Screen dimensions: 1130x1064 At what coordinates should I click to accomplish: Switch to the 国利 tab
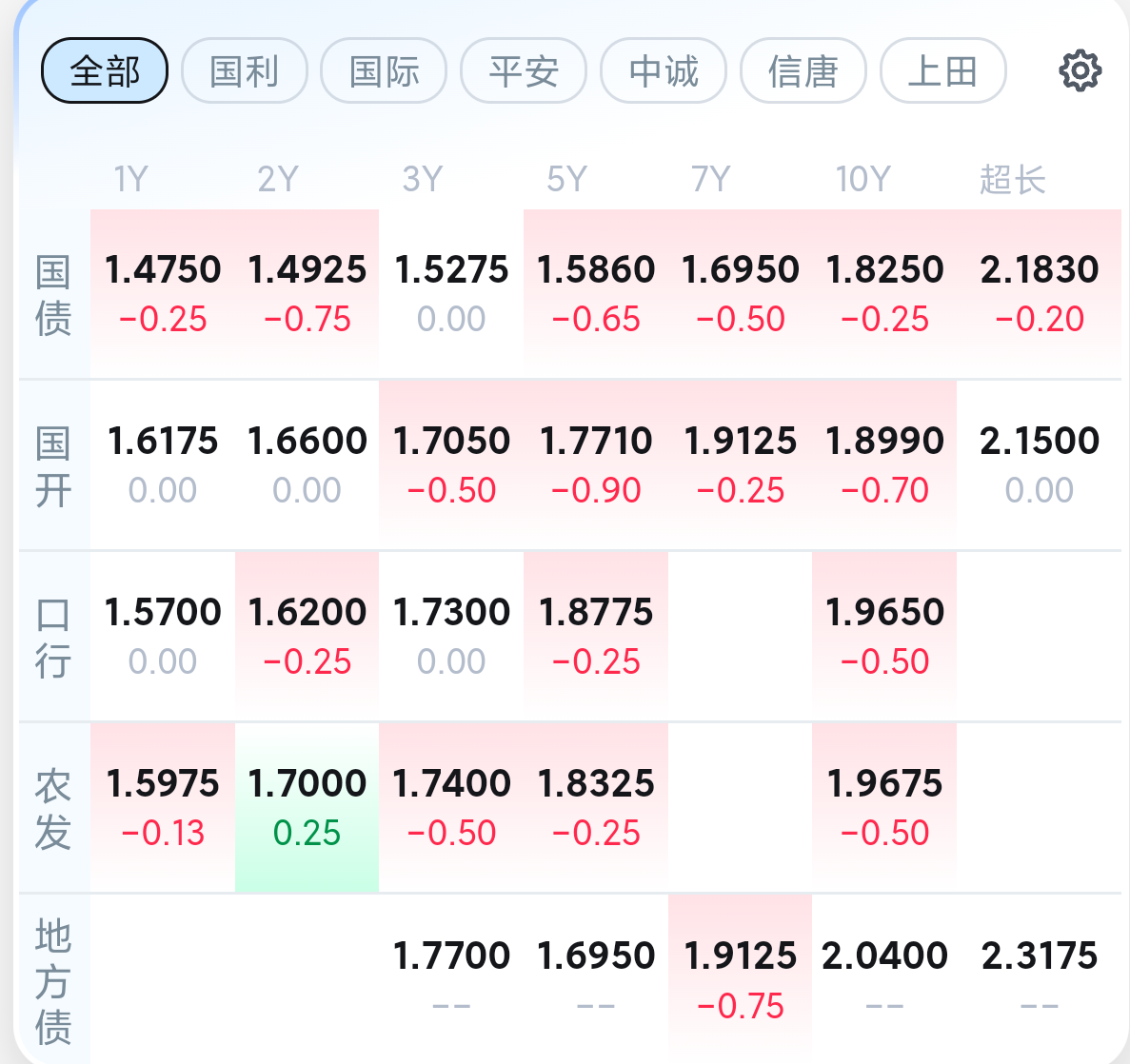point(245,70)
